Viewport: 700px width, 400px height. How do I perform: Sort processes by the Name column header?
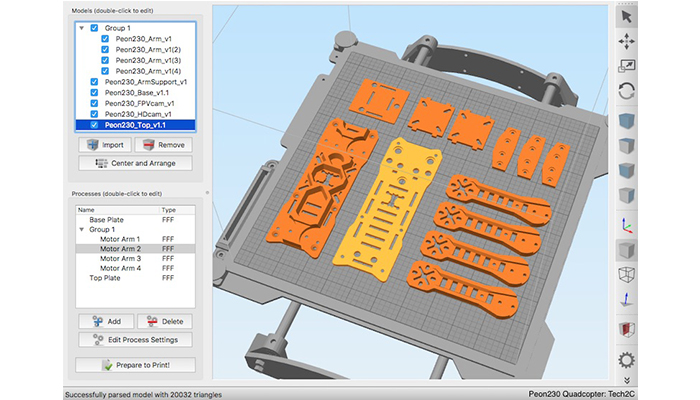[x=117, y=210]
